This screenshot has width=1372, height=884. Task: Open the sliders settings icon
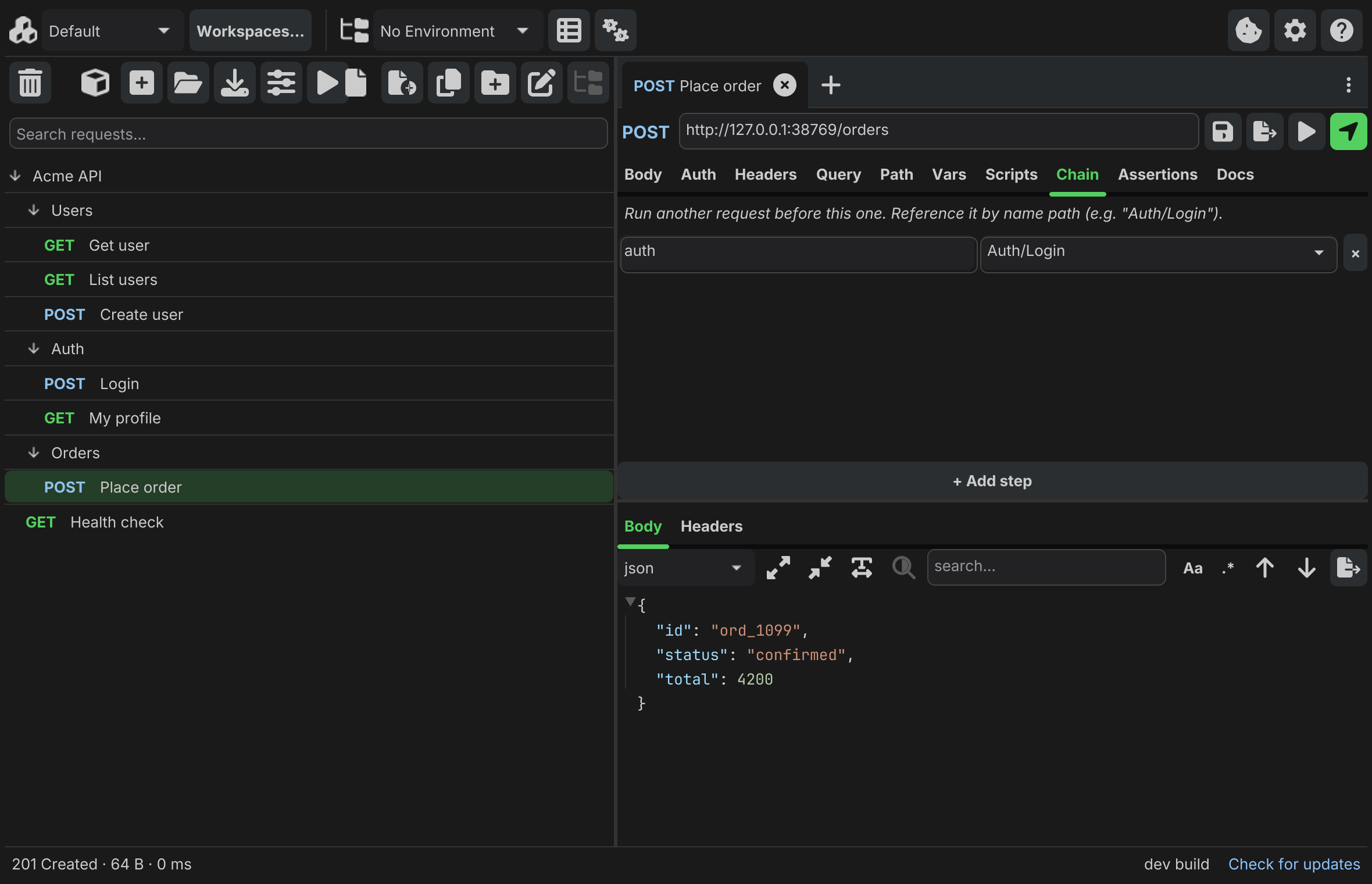(281, 83)
